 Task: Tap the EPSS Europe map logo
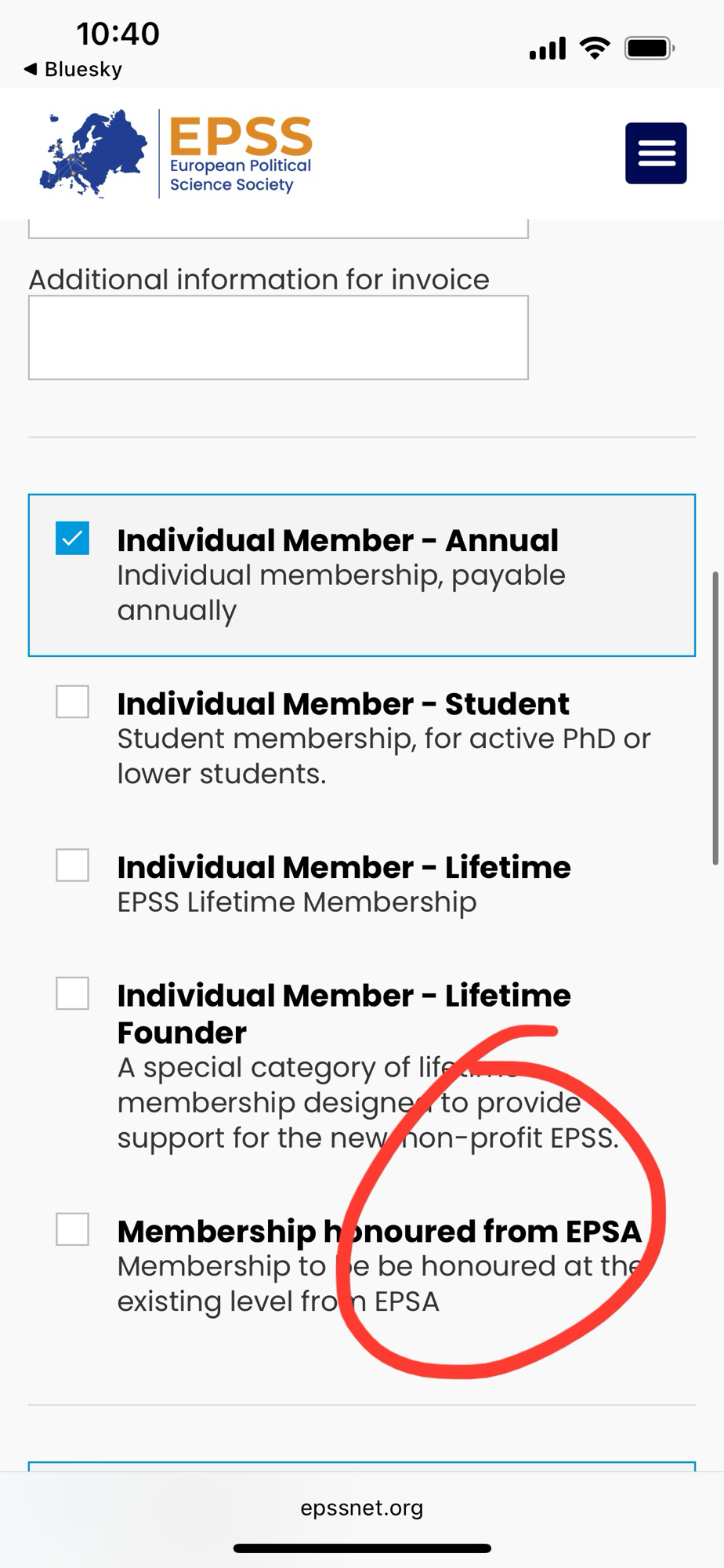[93, 154]
